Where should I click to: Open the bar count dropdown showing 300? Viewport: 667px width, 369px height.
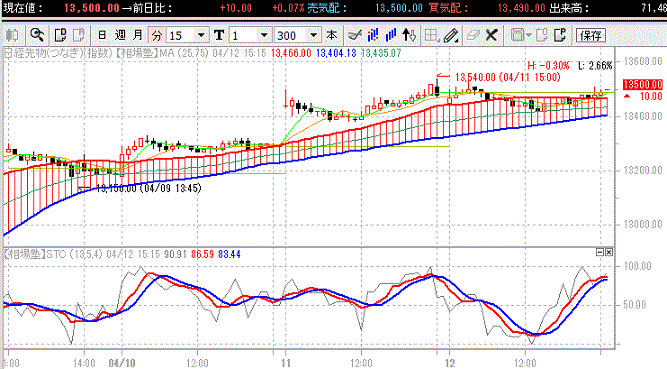click(x=314, y=35)
